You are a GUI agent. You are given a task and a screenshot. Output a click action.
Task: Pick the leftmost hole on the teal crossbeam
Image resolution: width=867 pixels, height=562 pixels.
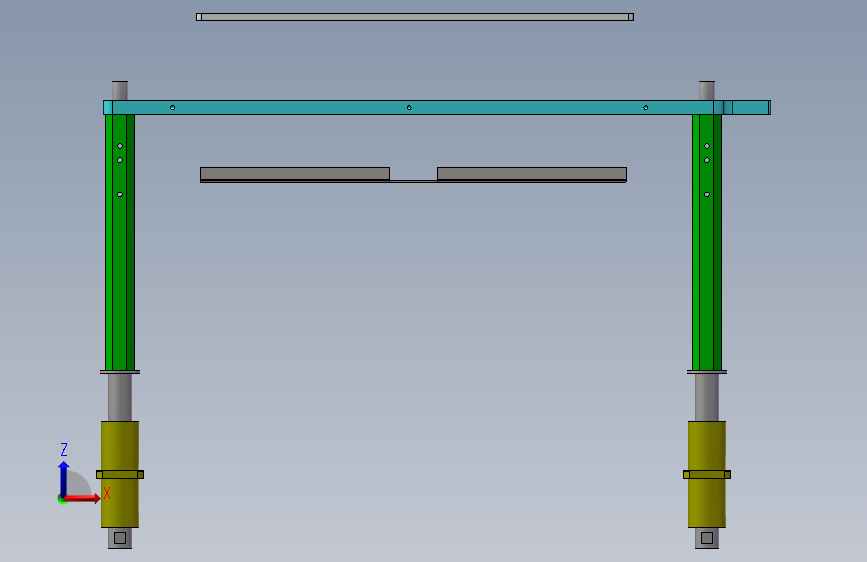173,107
